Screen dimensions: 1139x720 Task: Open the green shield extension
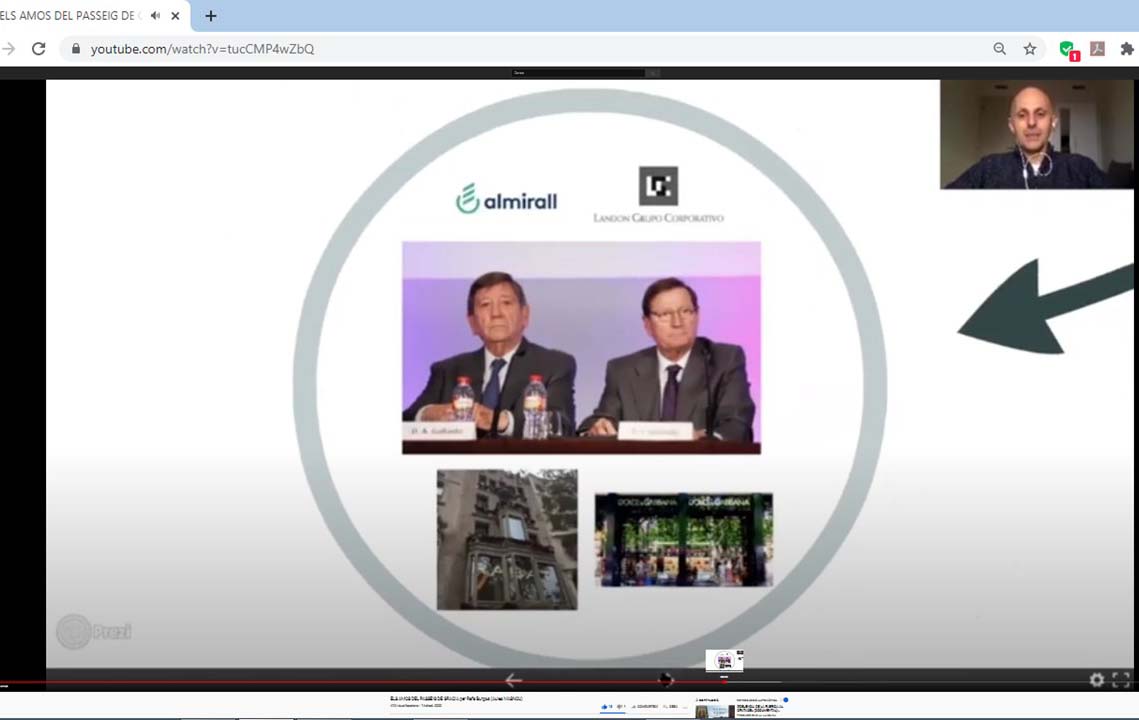(x=1067, y=49)
